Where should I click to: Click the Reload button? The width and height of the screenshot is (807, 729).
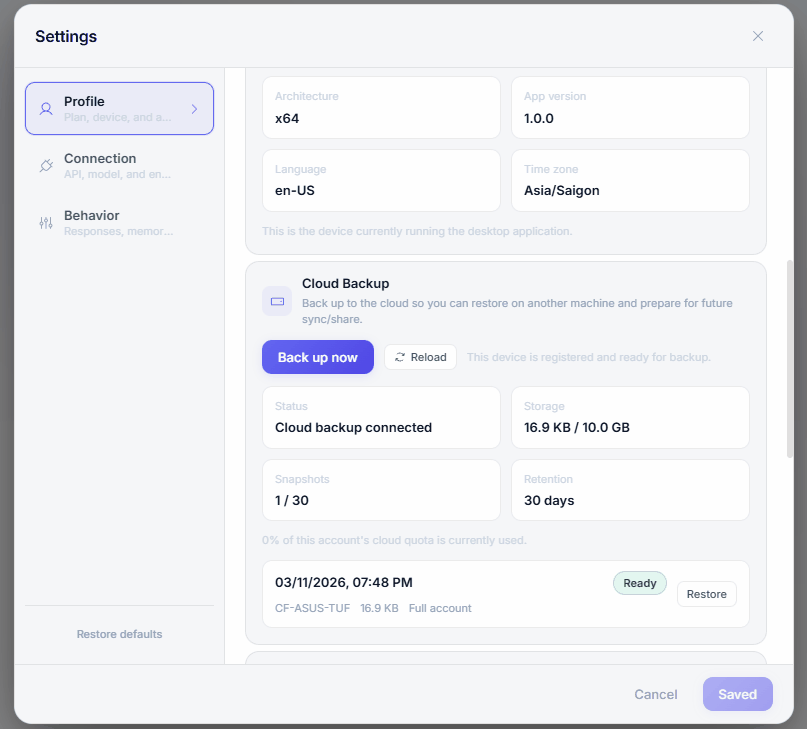[x=420, y=357]
